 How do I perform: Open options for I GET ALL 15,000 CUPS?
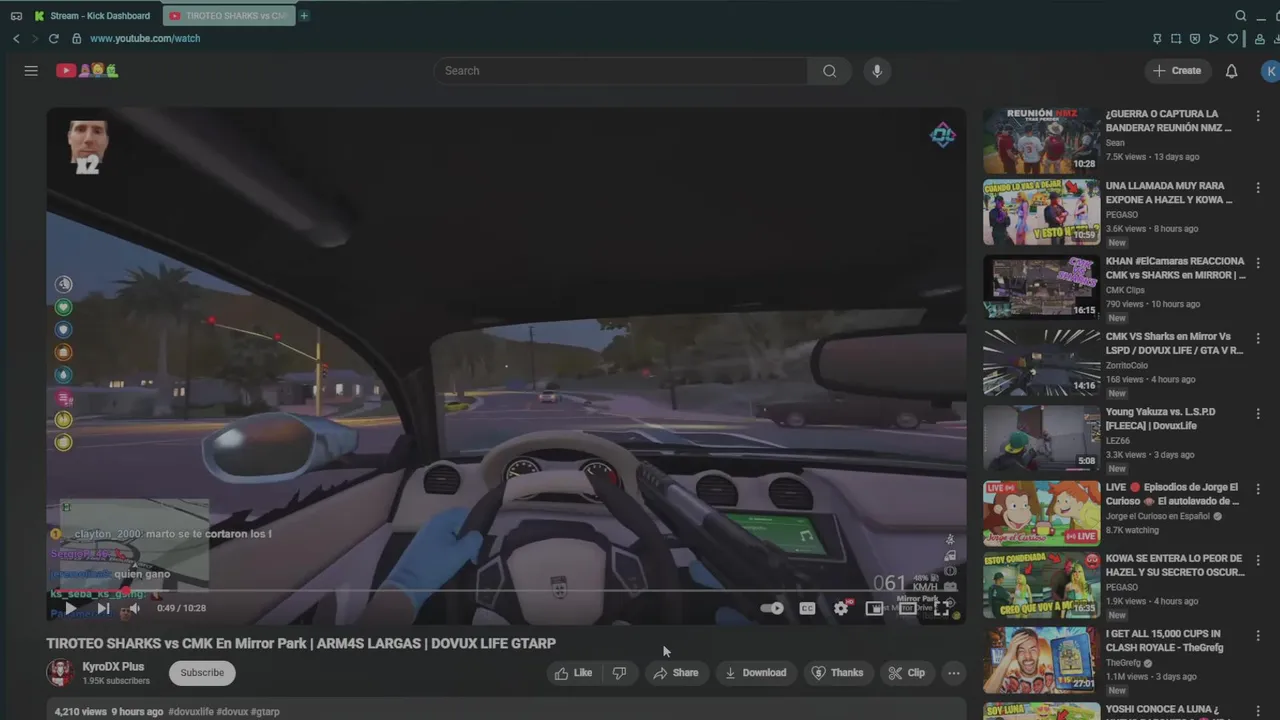[x=1258, y=635]
